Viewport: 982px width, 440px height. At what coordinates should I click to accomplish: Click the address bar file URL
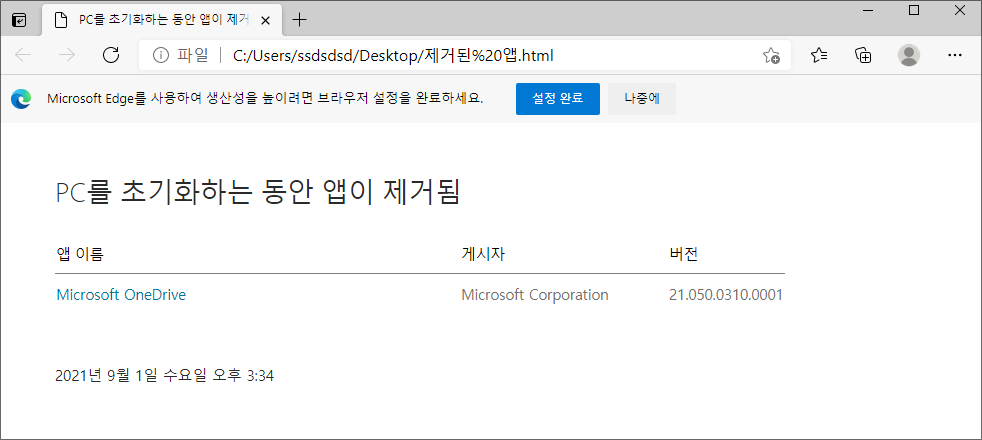pyautogui.click(x=393, y=56)
